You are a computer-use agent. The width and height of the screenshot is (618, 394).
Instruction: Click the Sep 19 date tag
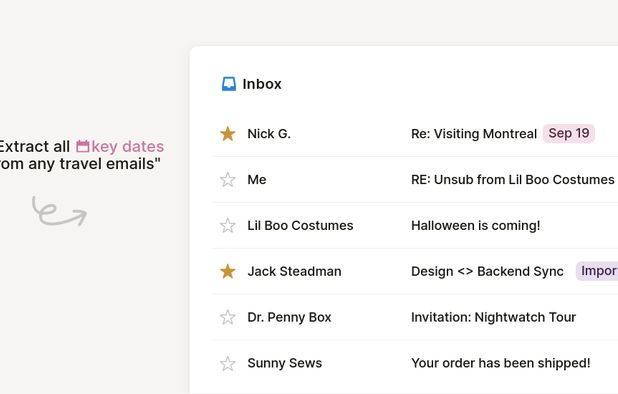[x=569, y=133]
